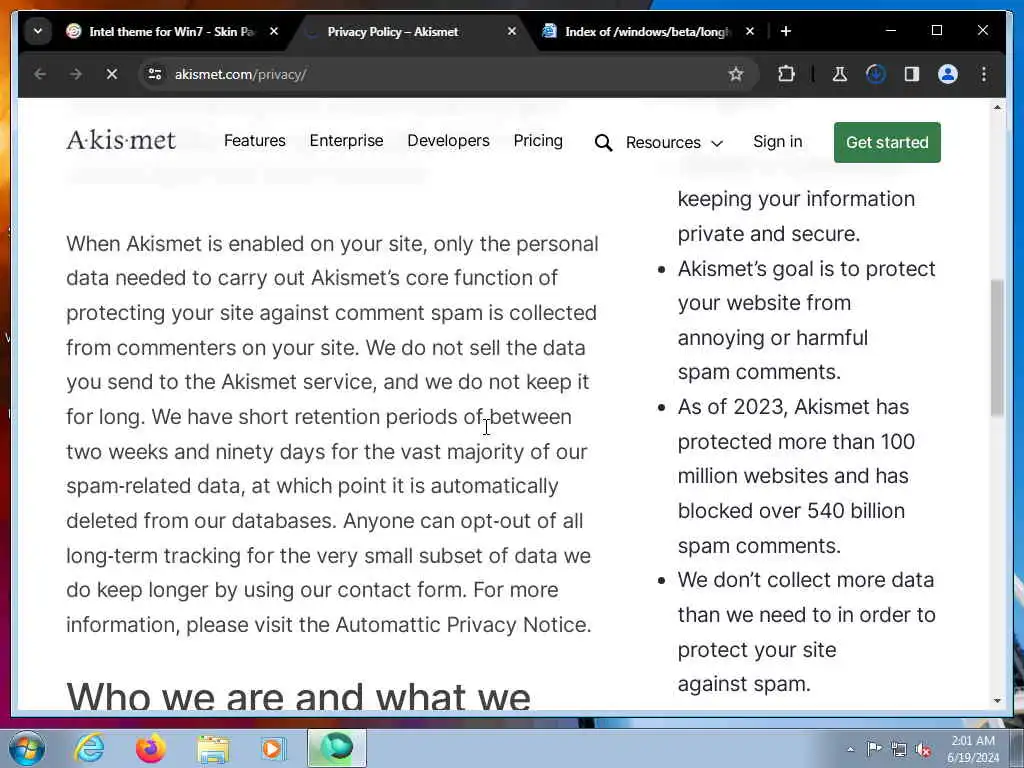Click the scrollbar up arrow

997,107
